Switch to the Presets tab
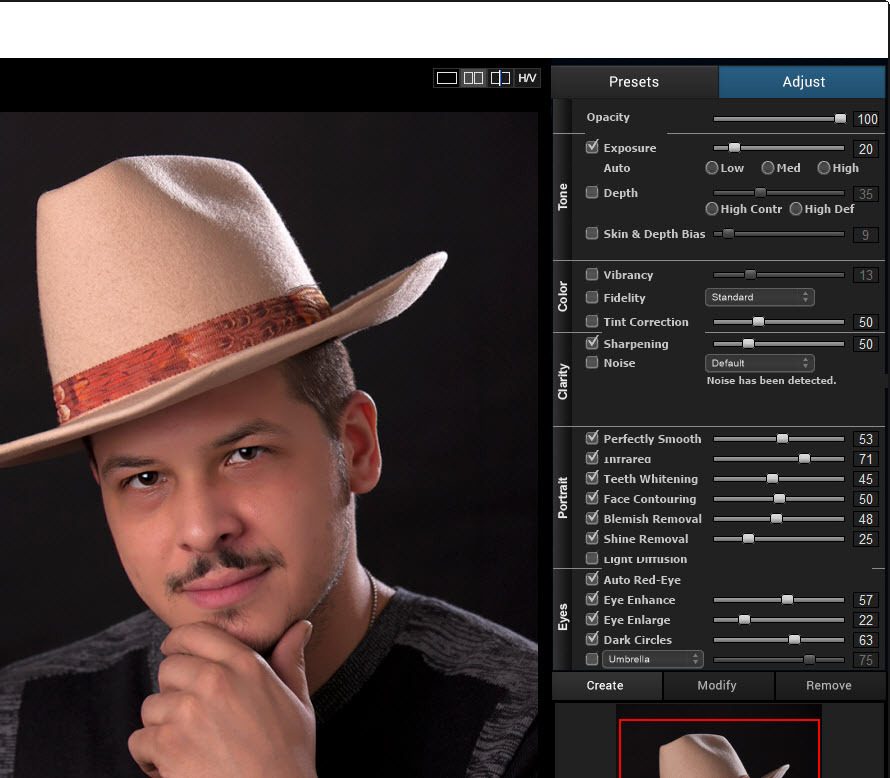 click(x=634, y=82)
